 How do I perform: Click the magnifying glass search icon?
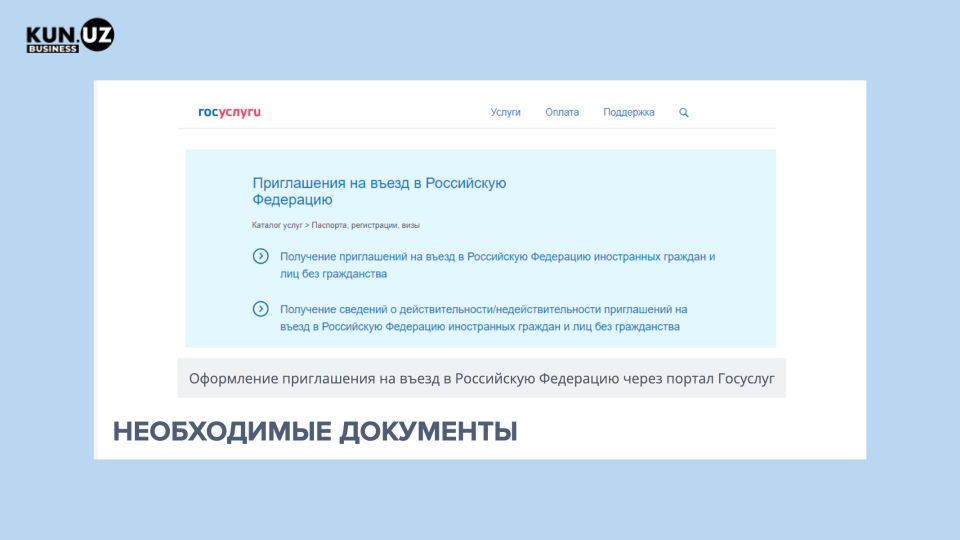[x=684, y=112]
